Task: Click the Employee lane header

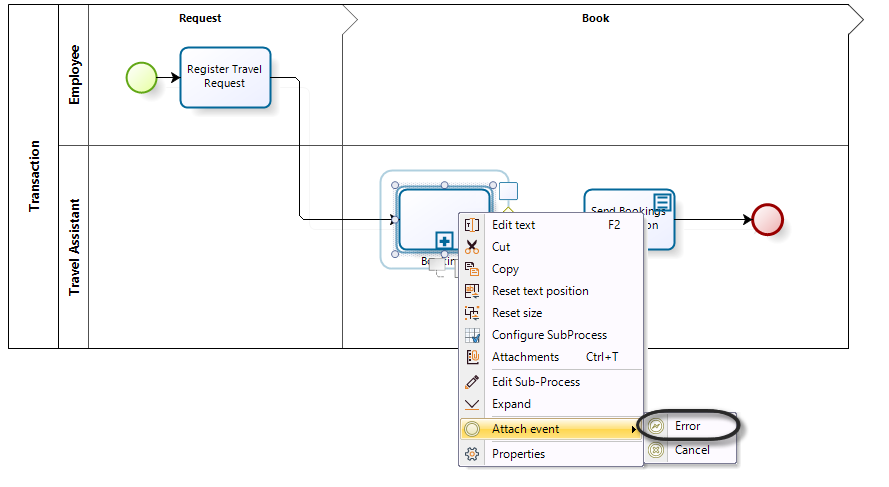Action: point(74,76)
